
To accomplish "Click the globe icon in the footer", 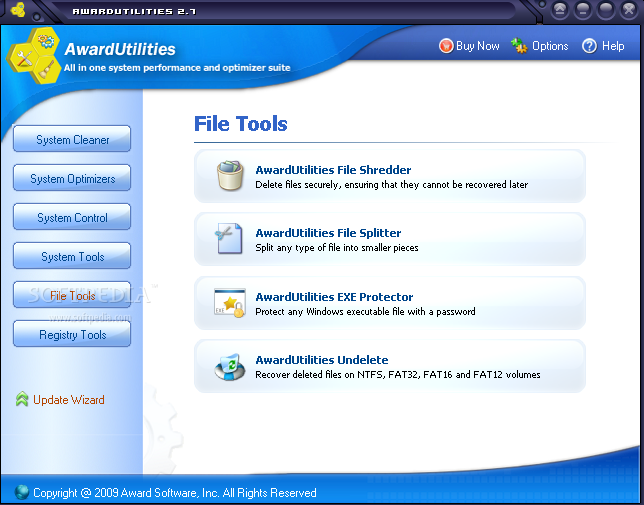I will tap(21, 492).
